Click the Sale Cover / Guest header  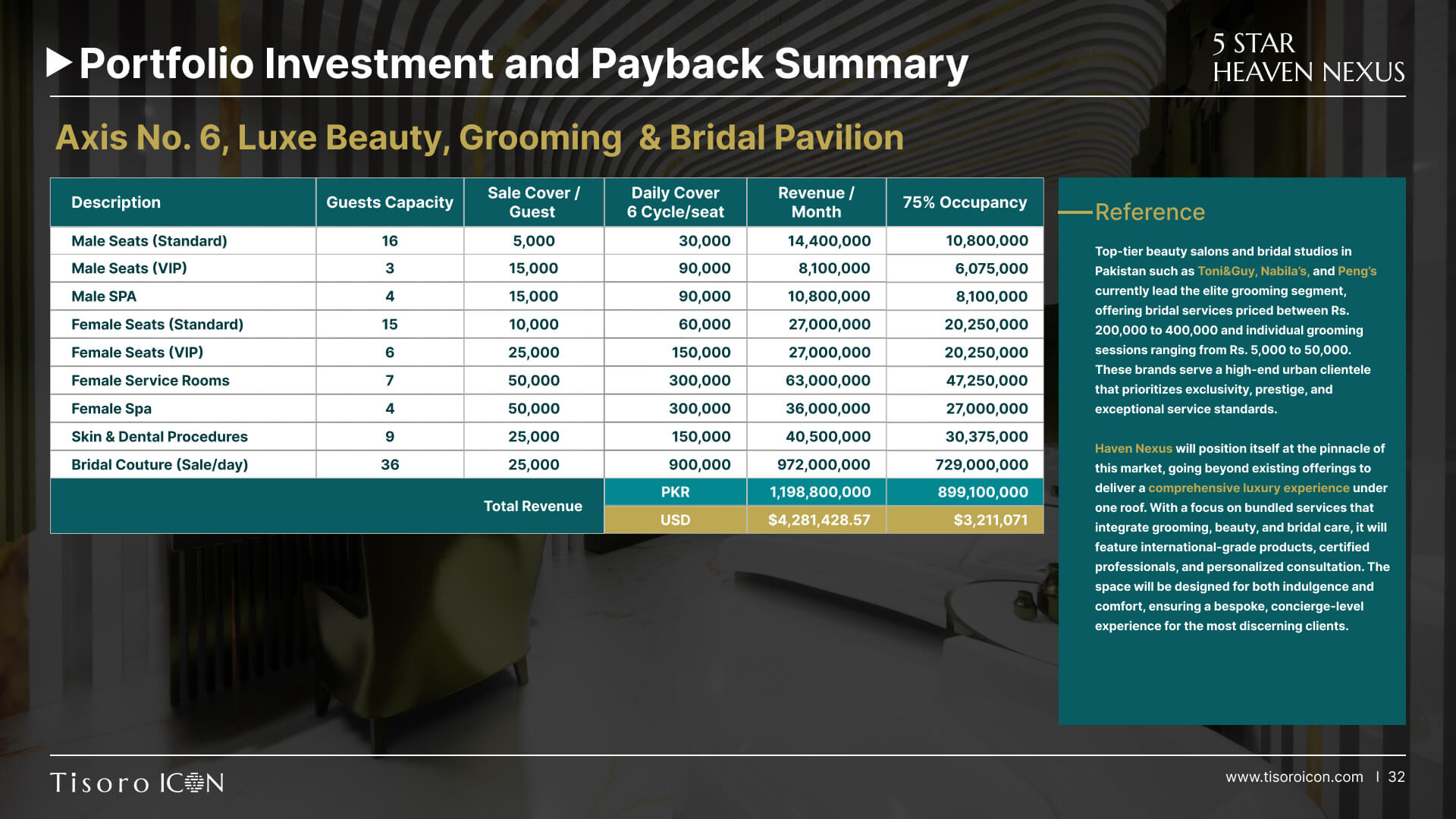[x=534, y=202]
